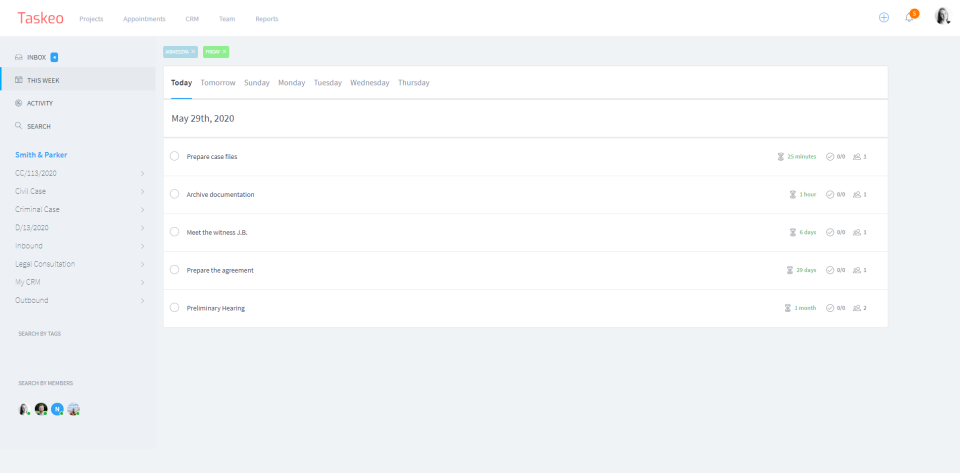The width and height of the screenshot is (960, 473).
Task: Click members icon on Archive documentation
Action: pyautogui.click(x=857, y=195)
